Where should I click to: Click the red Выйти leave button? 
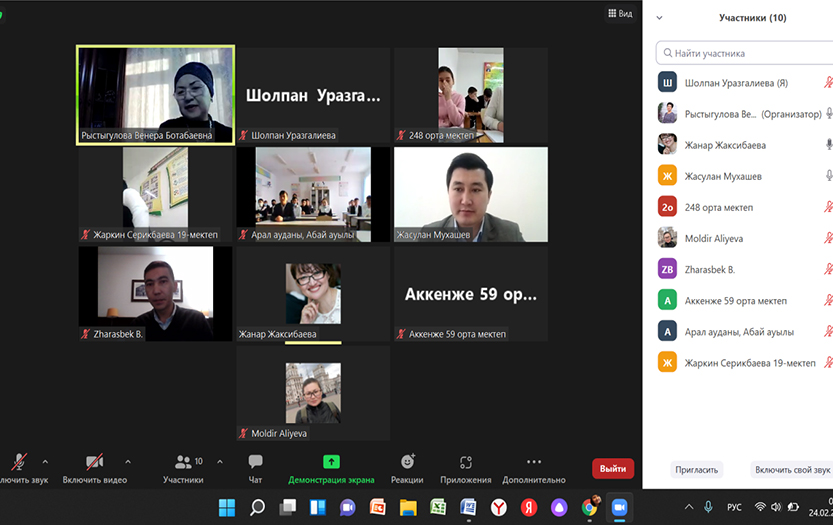[612, 468]
